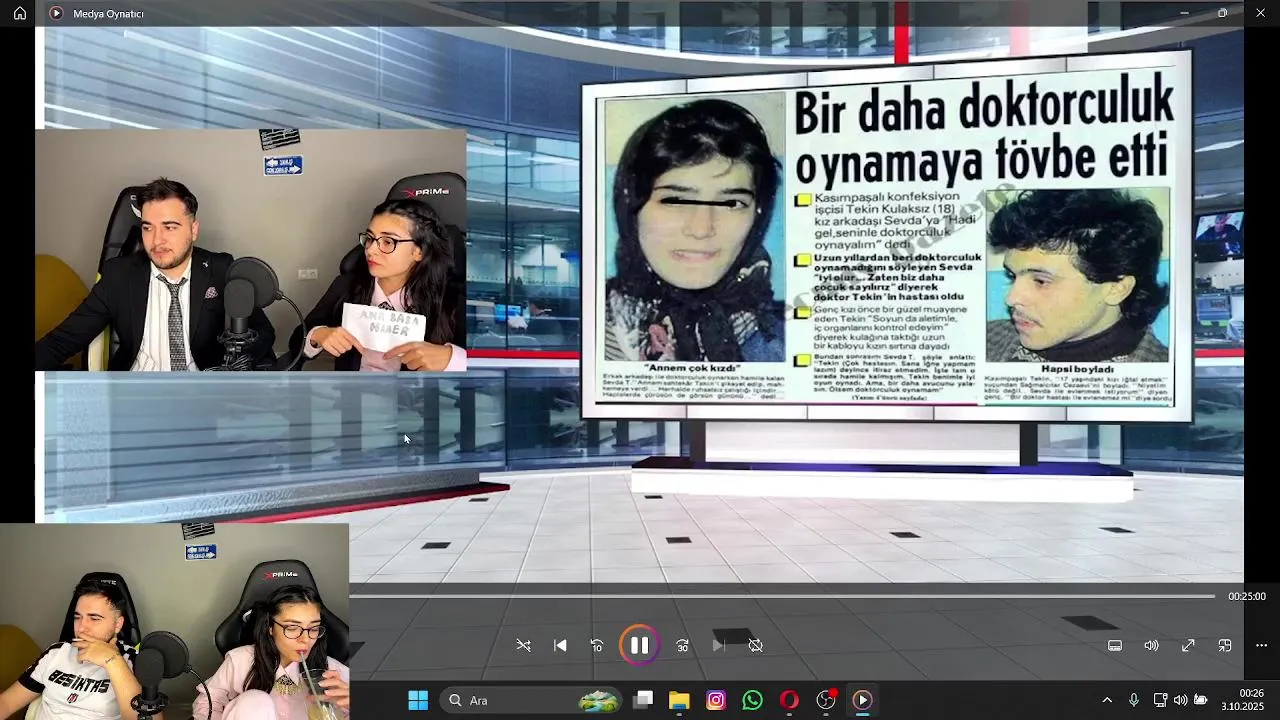Click the Medya Oynatıcı app icon in title bar

tap(56, 13)
